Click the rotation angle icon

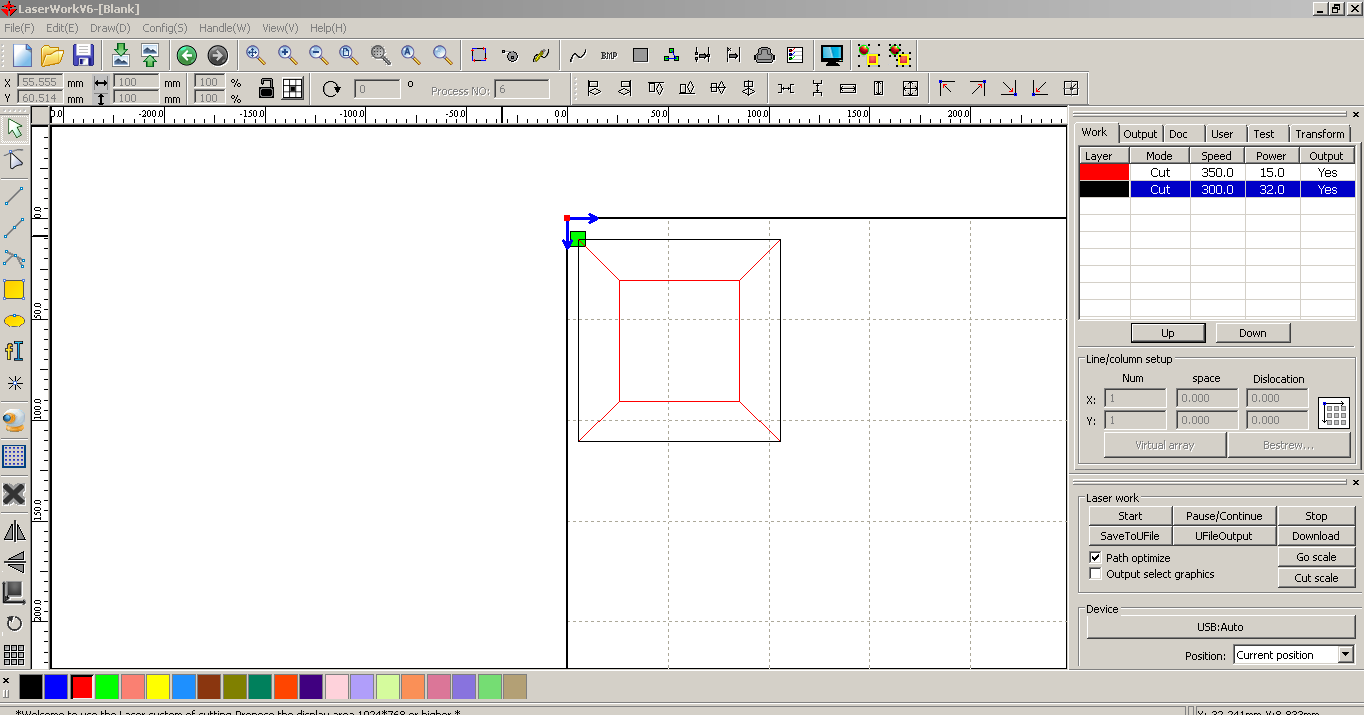[332, 89]
